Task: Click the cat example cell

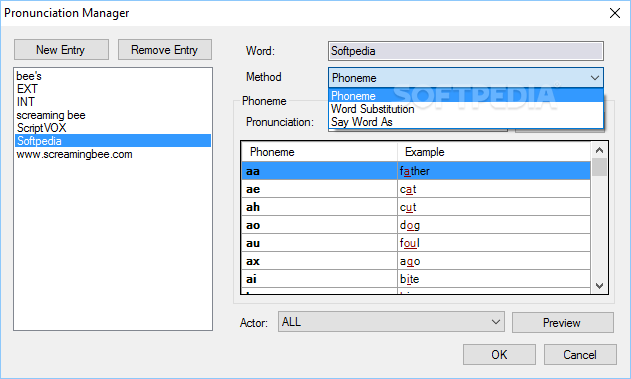Action: click(x=494, y=189)
